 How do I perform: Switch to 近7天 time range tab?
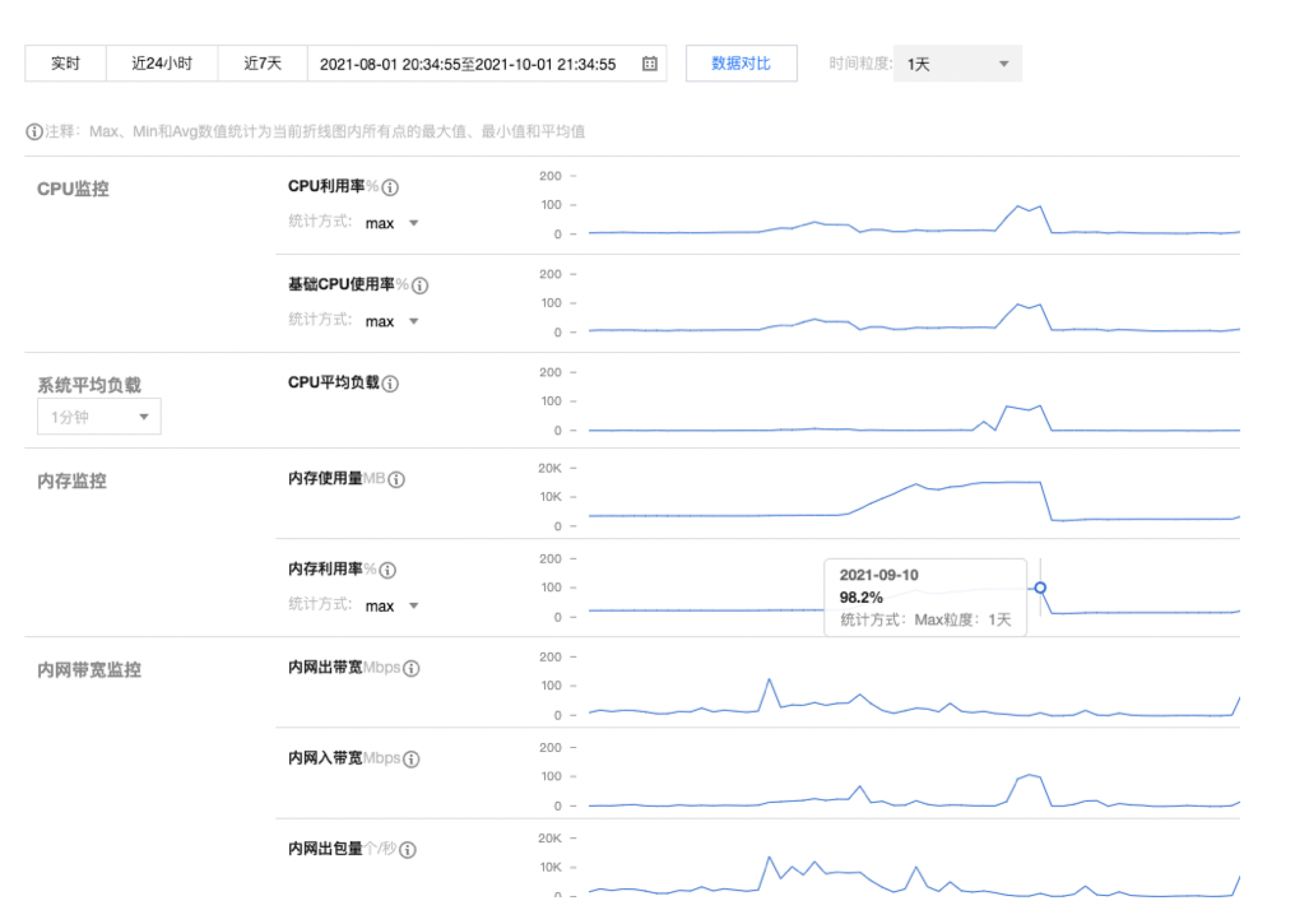click(263, 63)
